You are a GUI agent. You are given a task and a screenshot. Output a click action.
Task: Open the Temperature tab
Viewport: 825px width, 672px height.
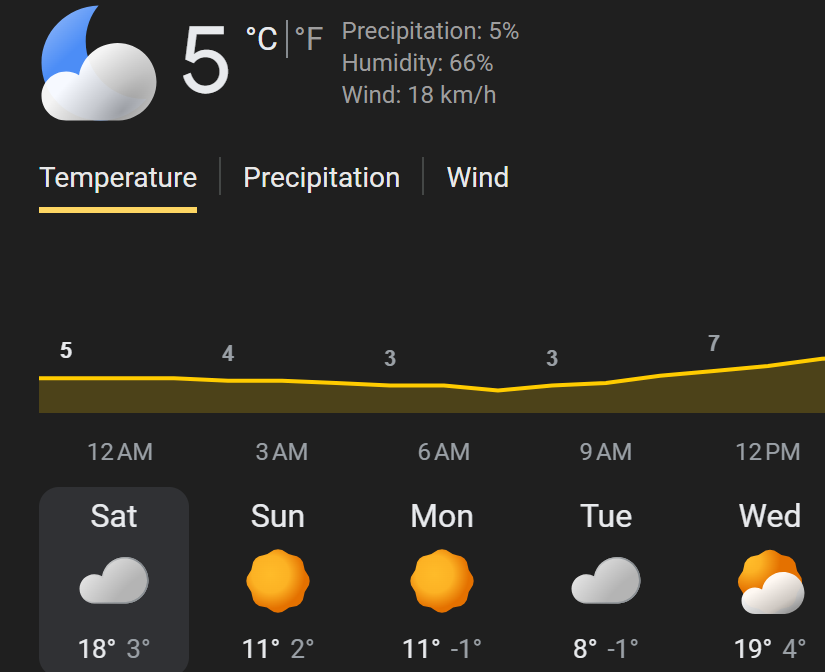[x=118, y=178]
